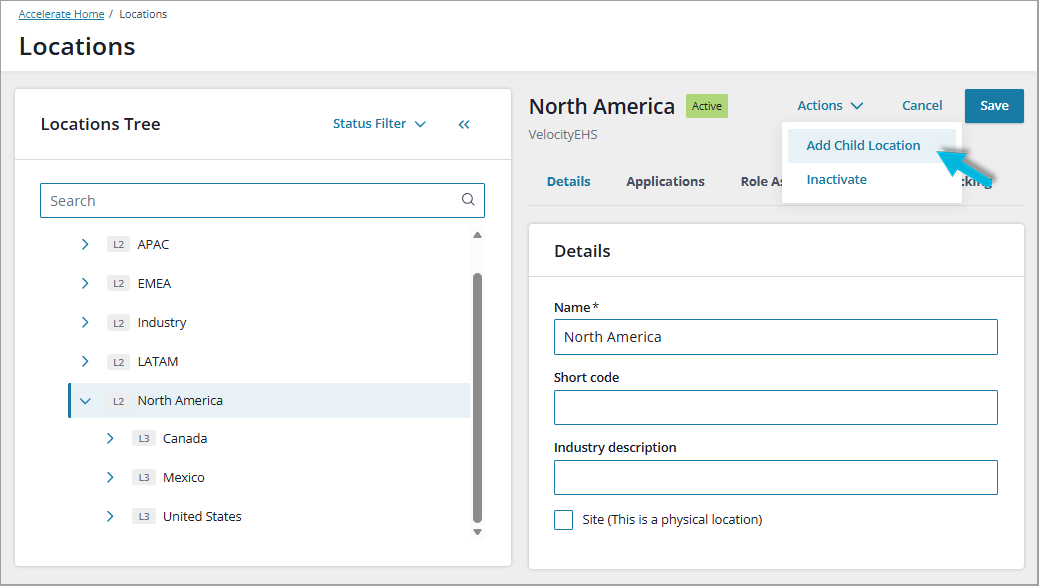The height and width of the screenshot is (586, 1039).
Task: Collapse the North America tree node
Action: click(x=85, y=400)
